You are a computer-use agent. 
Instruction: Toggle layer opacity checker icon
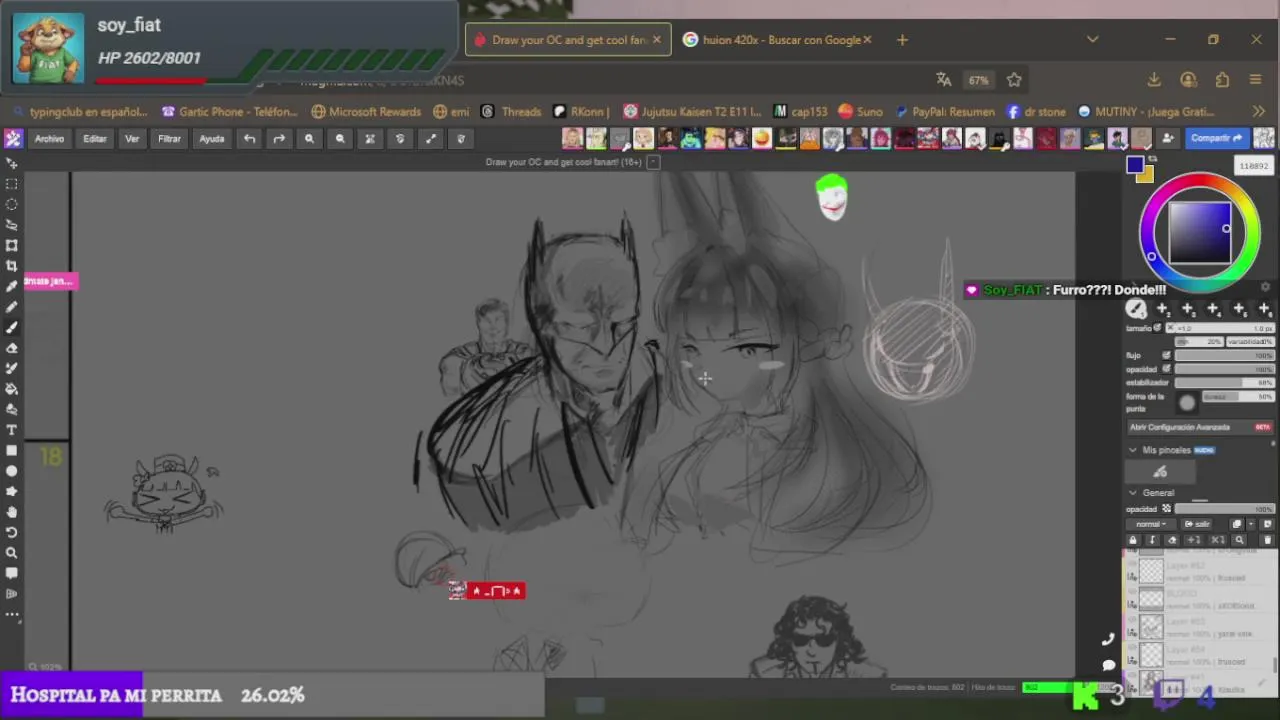point(1166,509)
